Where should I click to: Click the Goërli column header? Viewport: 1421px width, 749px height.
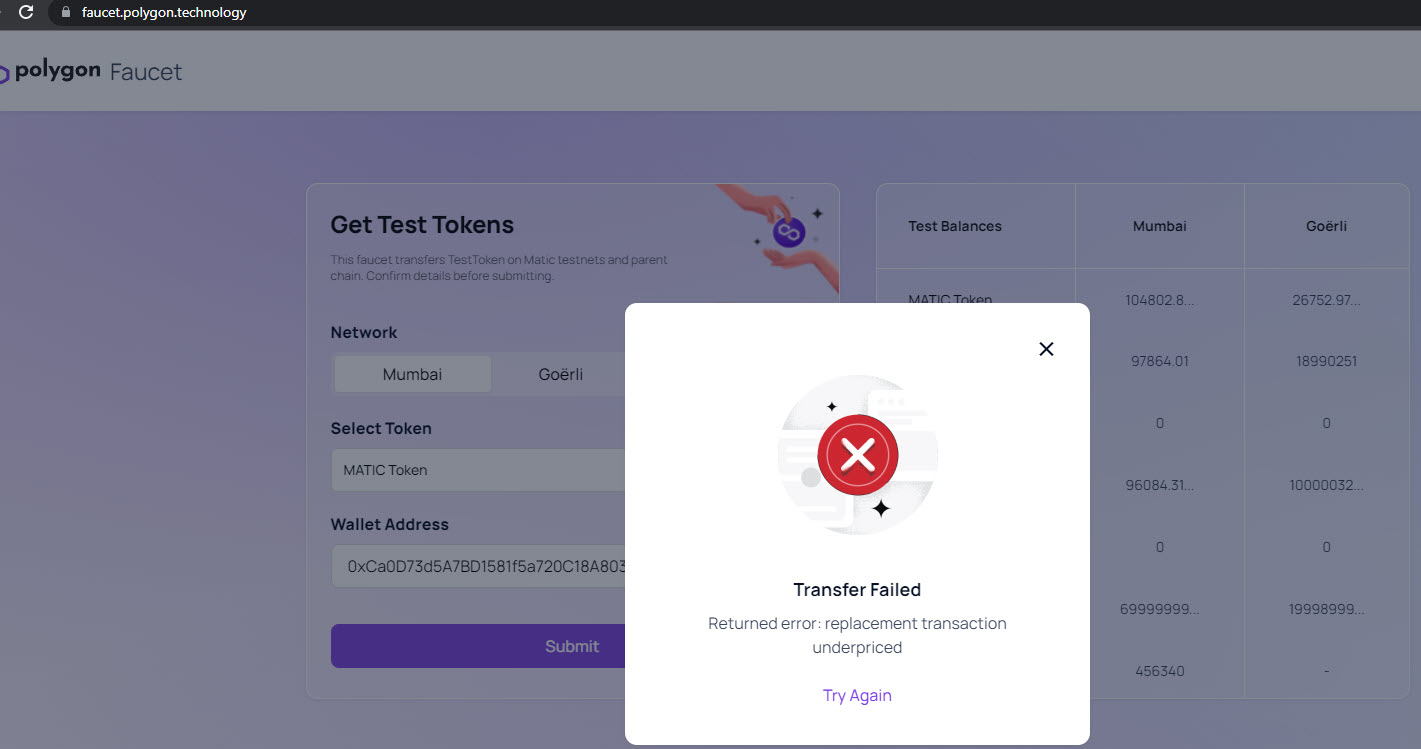click(x=1326, y=226)
